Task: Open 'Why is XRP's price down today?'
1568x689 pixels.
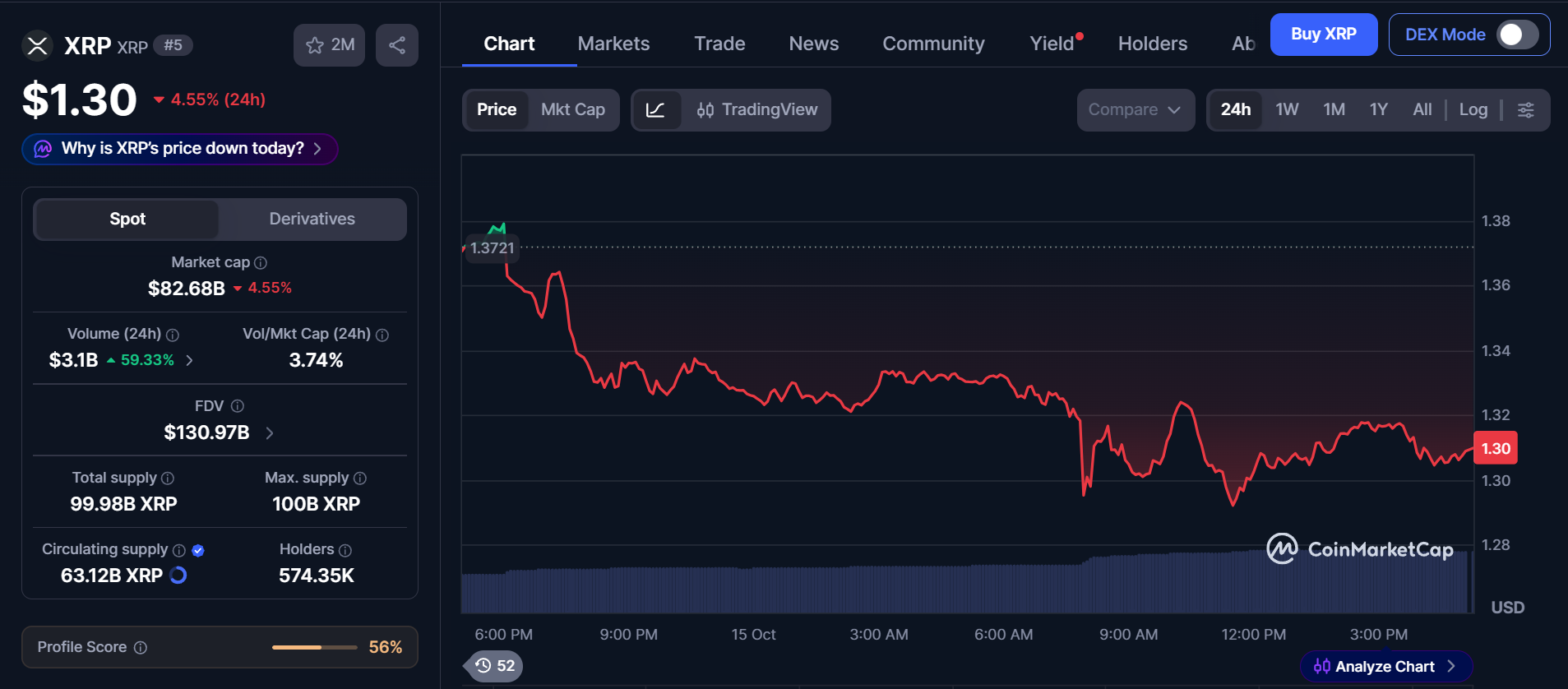Action: point(180,149)
